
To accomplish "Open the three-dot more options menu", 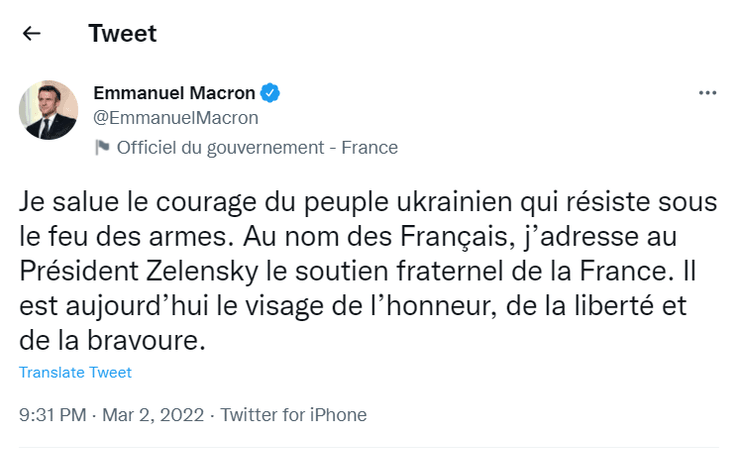I will 707,93.
